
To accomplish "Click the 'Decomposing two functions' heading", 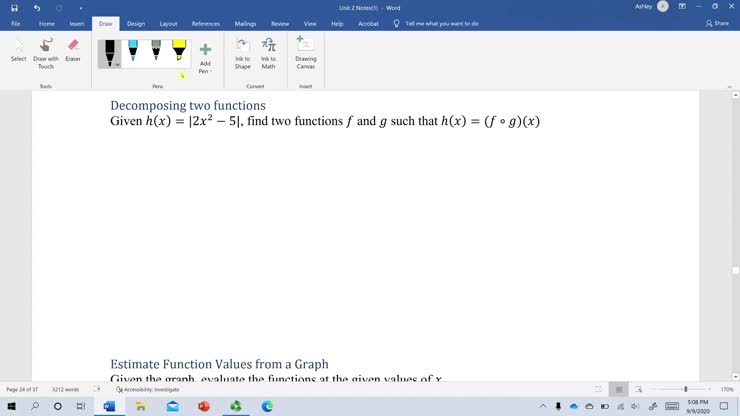I will [188, 105].
